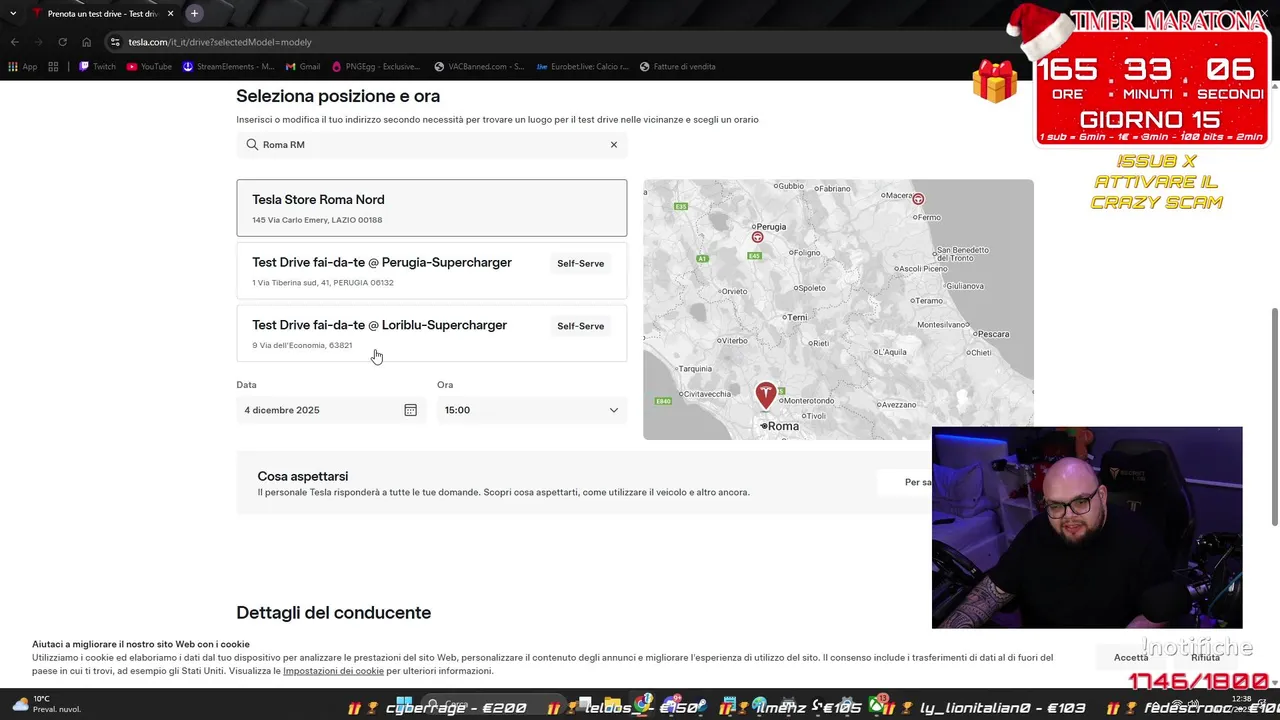This screenshot has width=1280, height=720.
Task: Open the weather widget in taskbar
Action: (x=45, y=704)
